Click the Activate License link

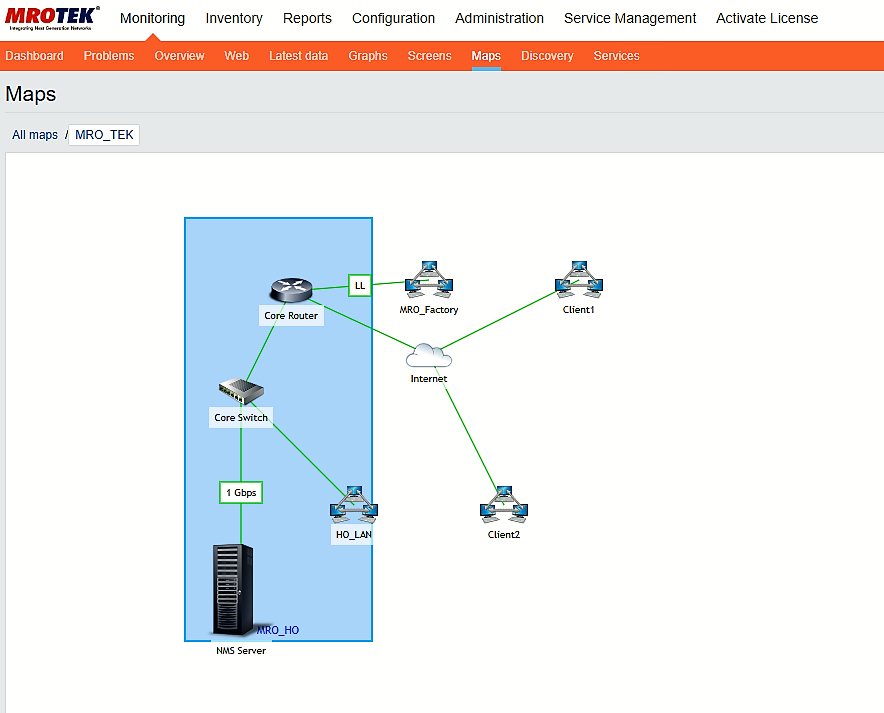767,18
